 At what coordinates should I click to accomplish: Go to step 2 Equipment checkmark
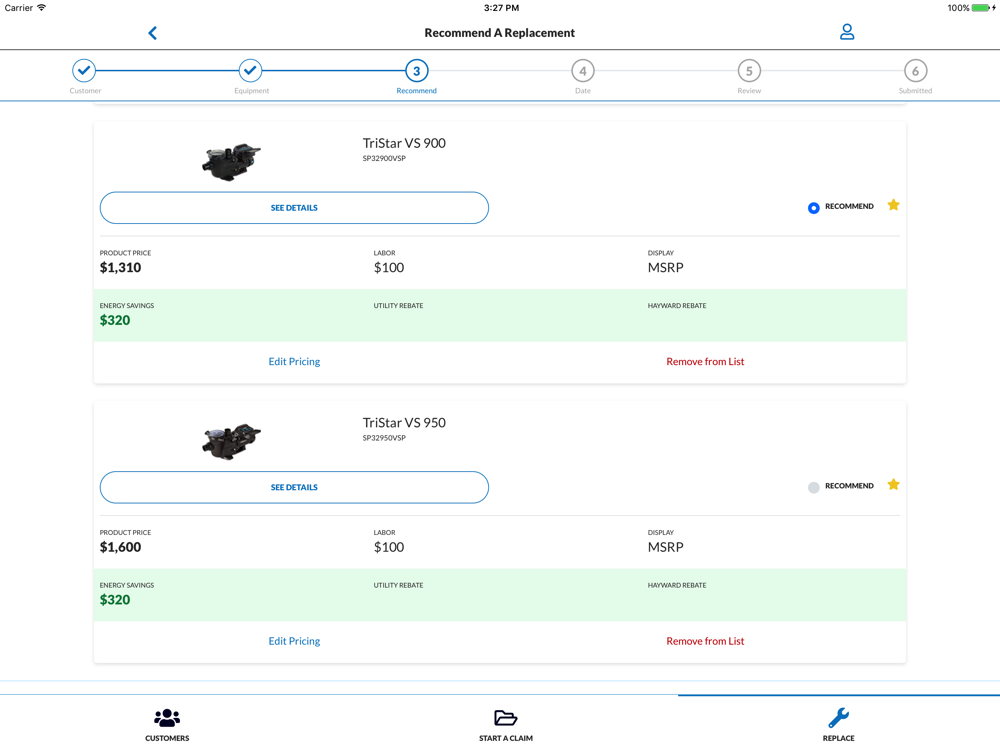click(251, 71)
